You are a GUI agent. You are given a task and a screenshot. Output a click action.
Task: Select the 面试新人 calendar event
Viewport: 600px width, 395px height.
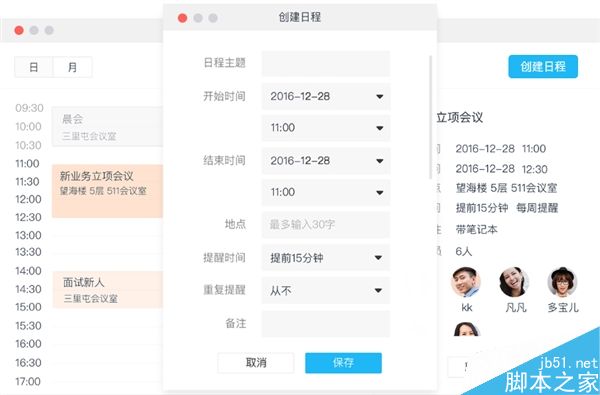point(108,289)
